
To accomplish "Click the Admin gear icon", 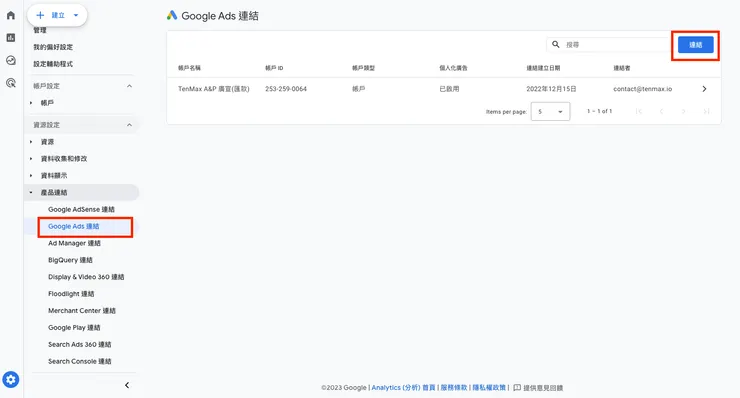I will tap(11, 380).
